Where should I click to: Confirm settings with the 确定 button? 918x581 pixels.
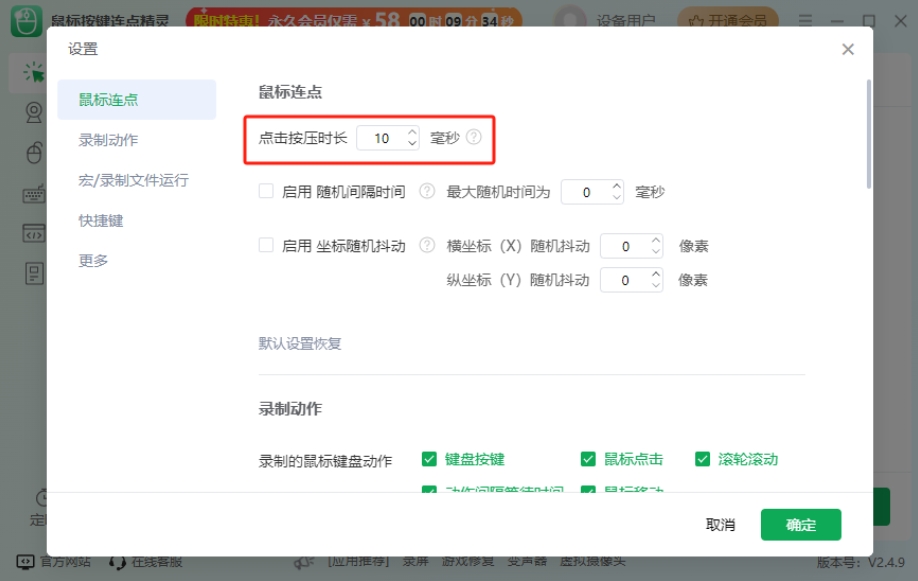coord(800,525)
